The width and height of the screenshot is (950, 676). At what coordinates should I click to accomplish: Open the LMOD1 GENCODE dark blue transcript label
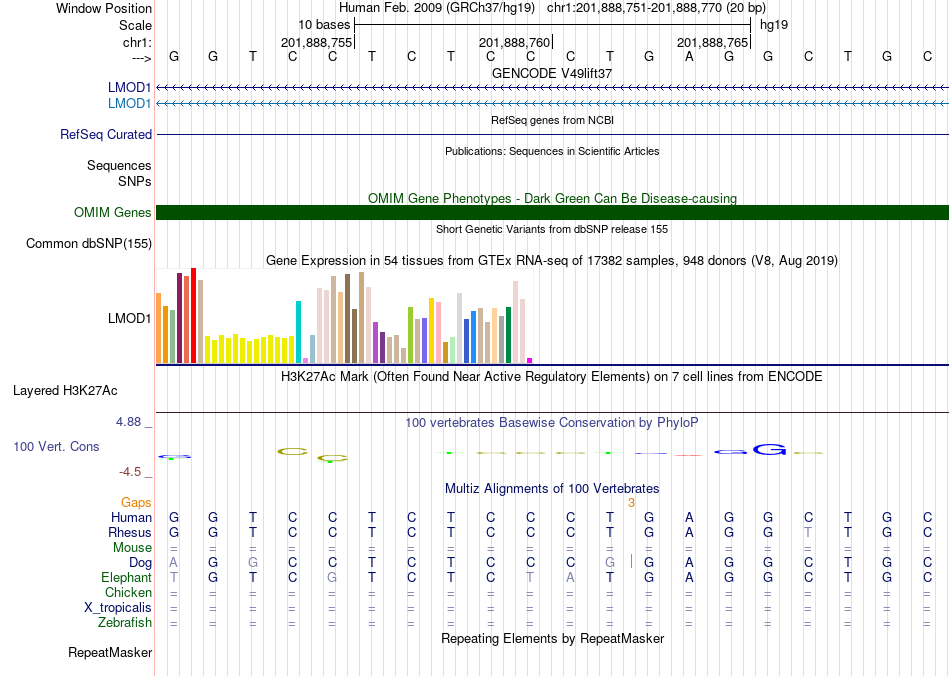[x=129, y=88]
